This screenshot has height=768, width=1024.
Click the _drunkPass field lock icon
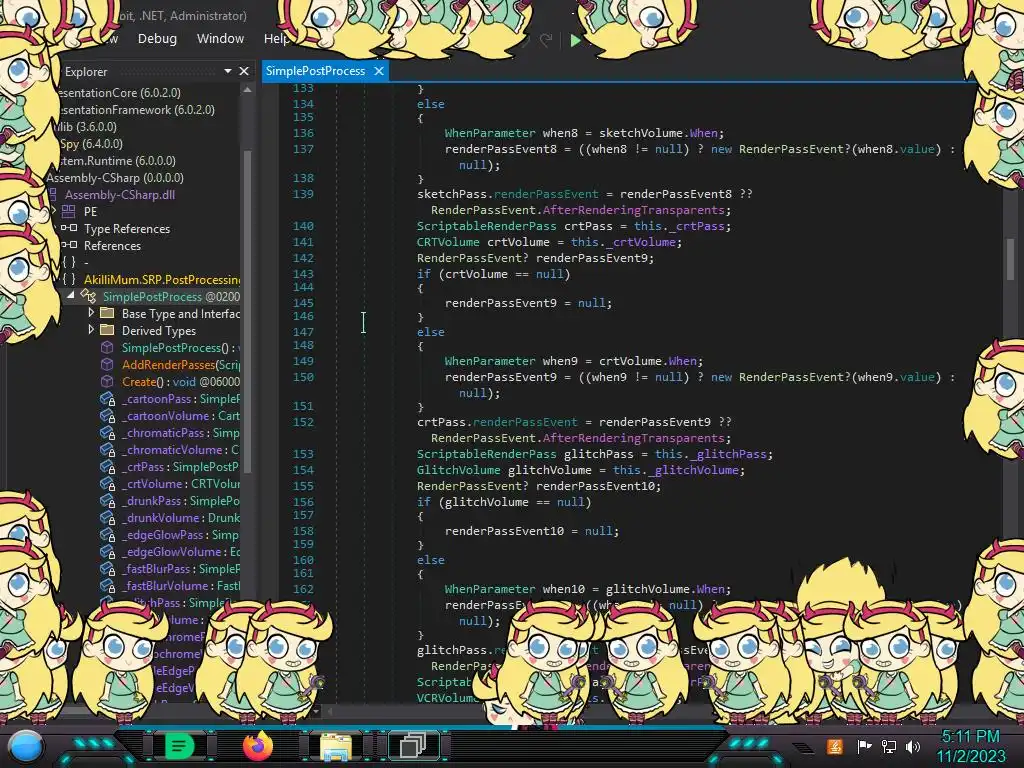pos(108,501)
